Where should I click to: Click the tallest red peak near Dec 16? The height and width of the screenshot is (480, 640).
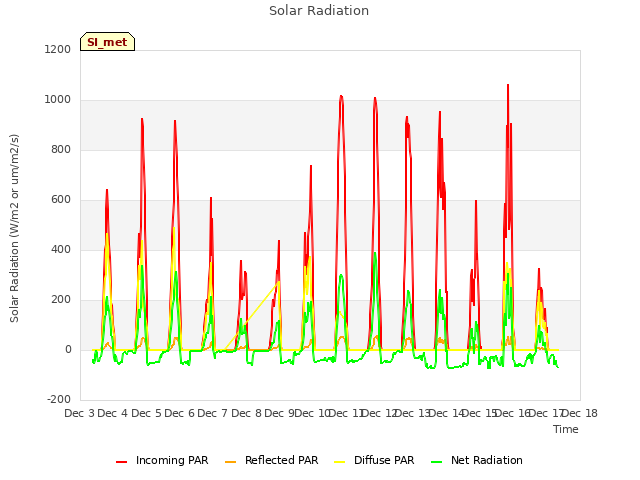tap(508, 86)
